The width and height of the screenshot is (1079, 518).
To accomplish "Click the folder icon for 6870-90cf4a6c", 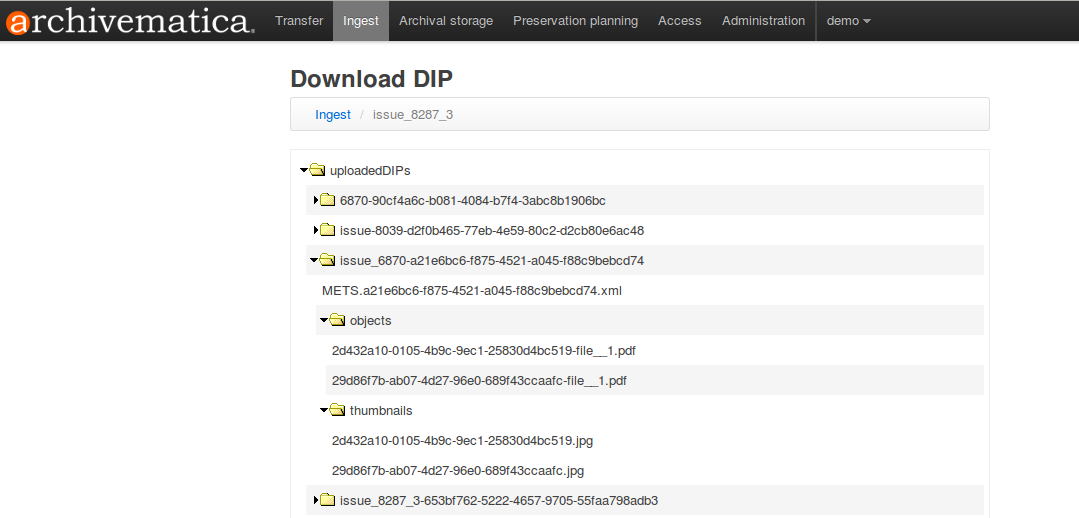I will (327, 200).
